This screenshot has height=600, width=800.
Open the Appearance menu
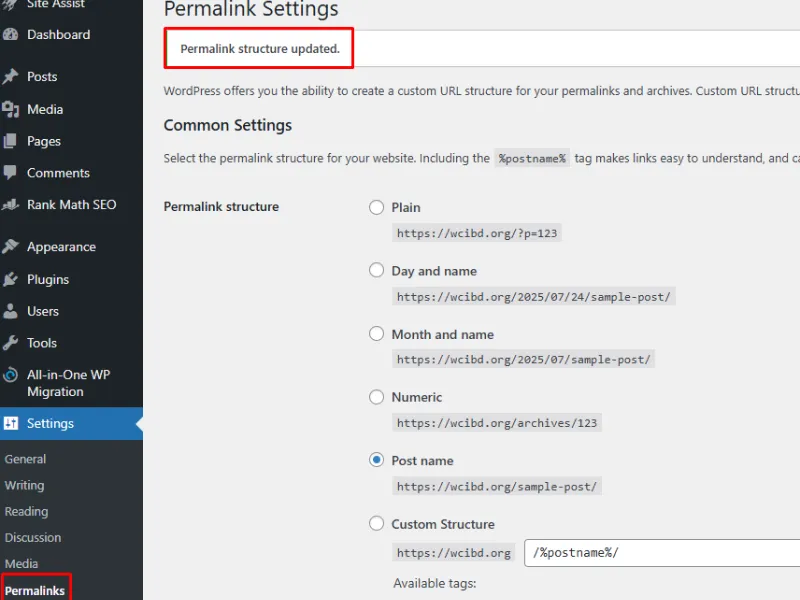tap(61, 247)
